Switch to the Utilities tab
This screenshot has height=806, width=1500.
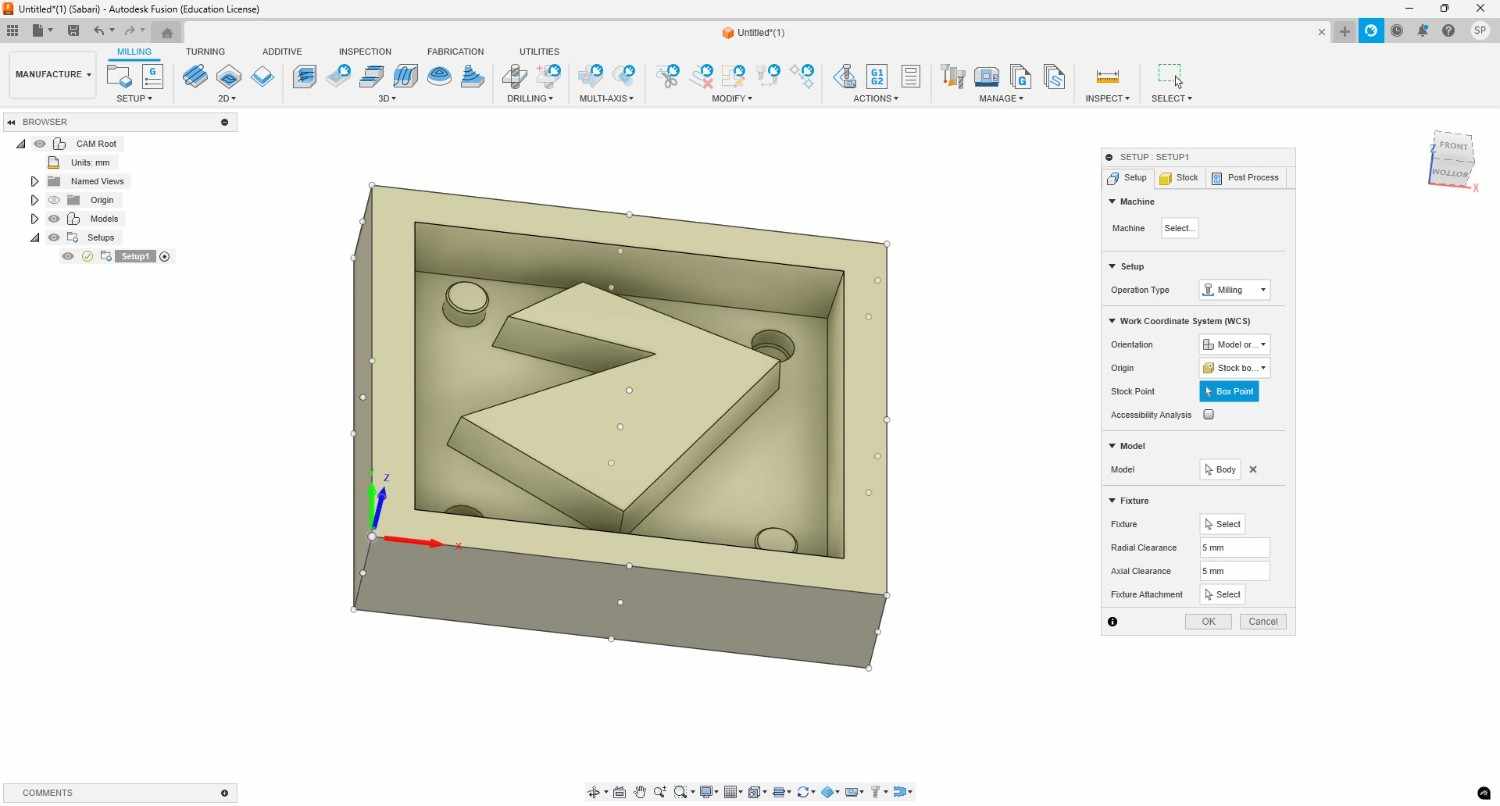[539, 52]
